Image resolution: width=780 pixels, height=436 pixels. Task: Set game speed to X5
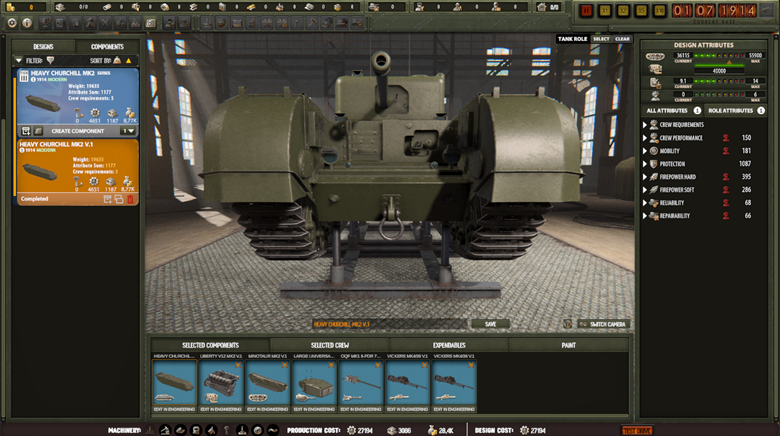click(x=642, y=10)
